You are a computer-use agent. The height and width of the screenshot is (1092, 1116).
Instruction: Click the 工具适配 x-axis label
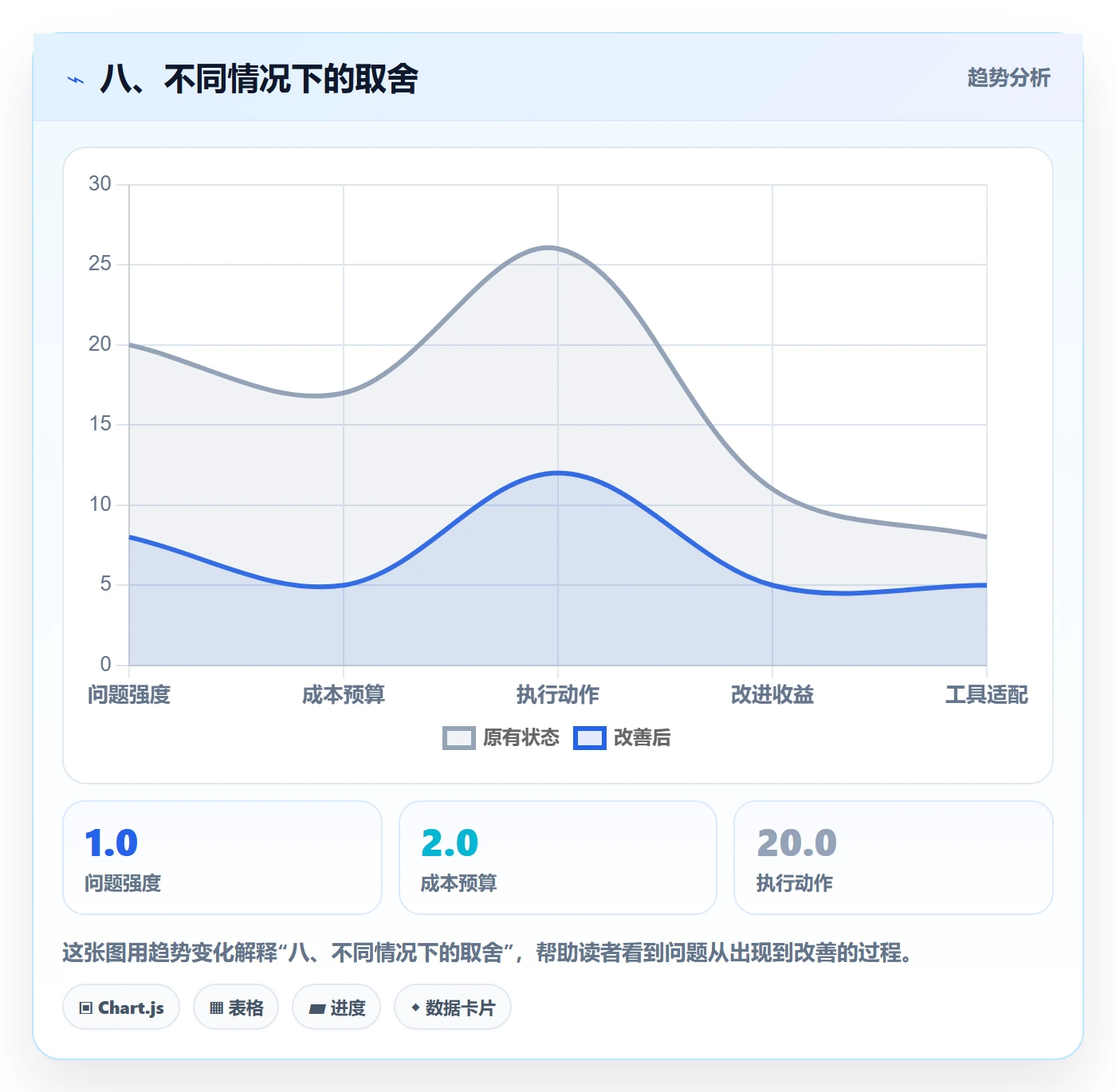click(x=987, y=695)
